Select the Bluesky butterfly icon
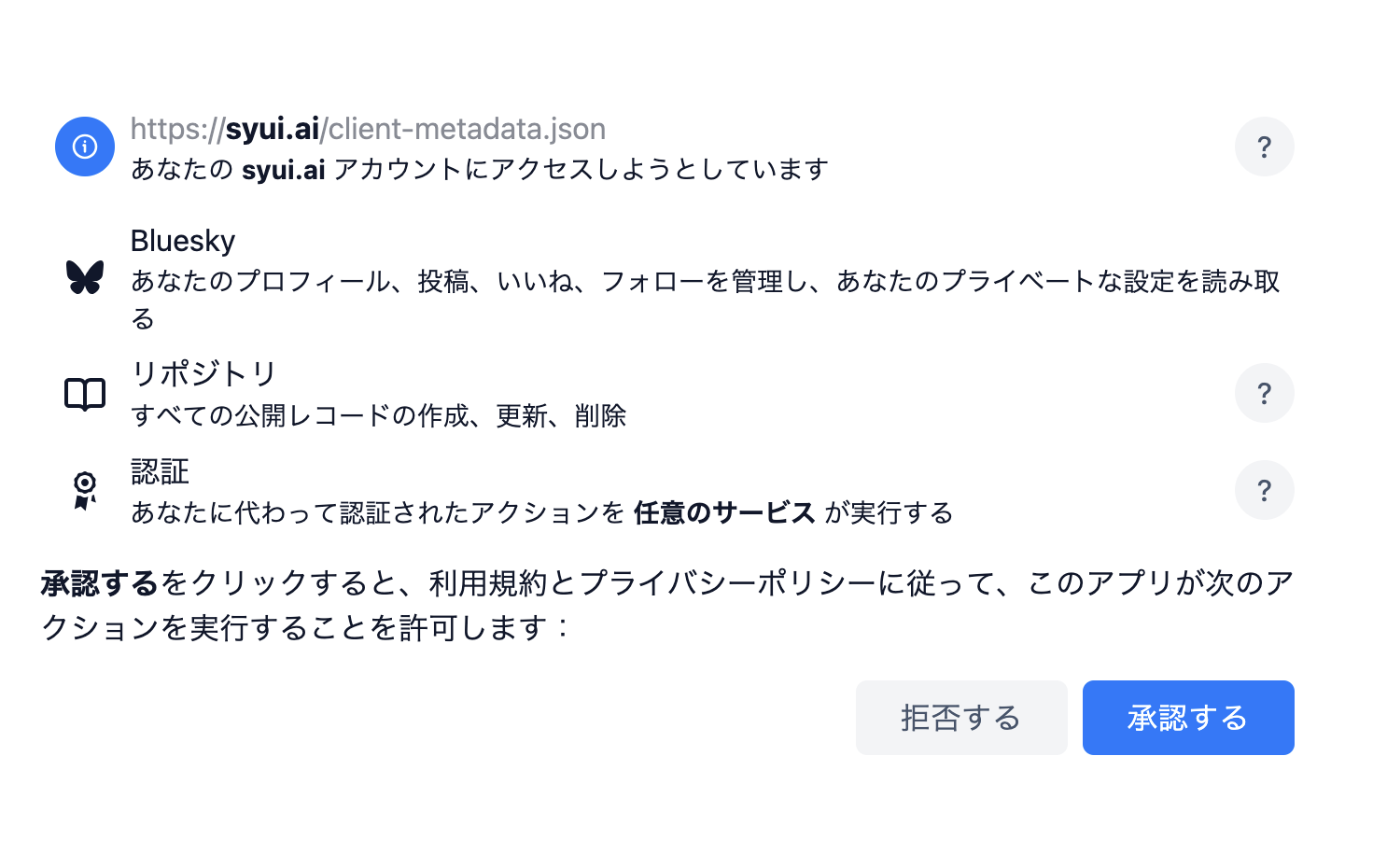The width and height of the screenshot is (1387, 868). [x=85, y=277]
